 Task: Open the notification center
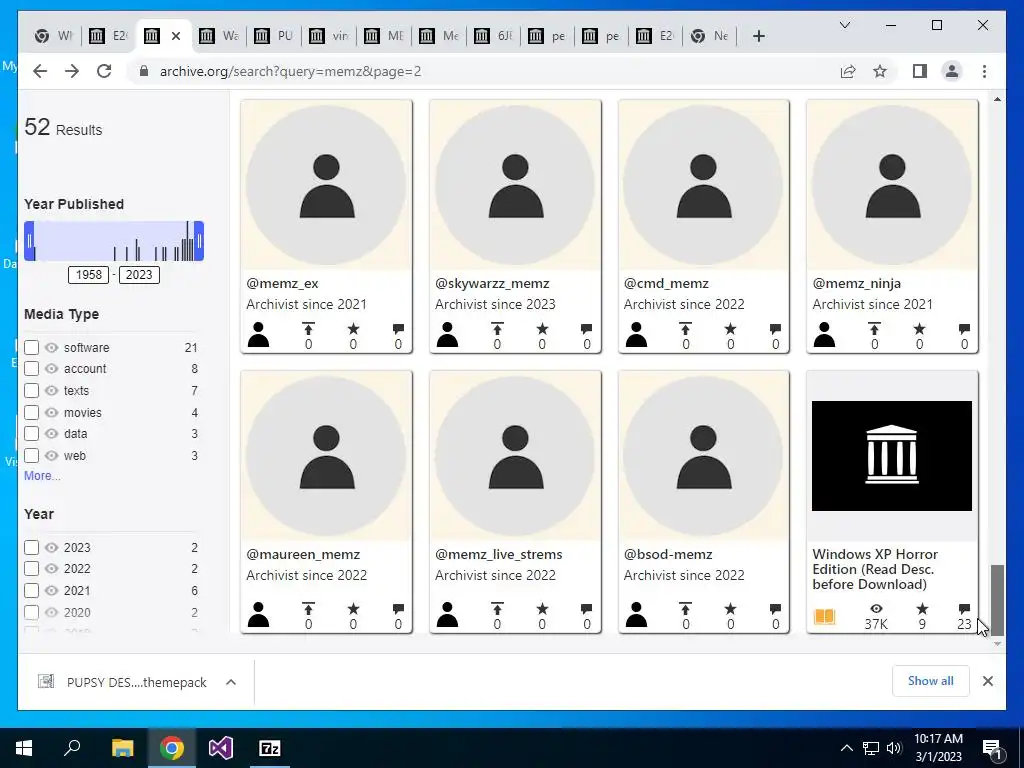coord(992,748)
